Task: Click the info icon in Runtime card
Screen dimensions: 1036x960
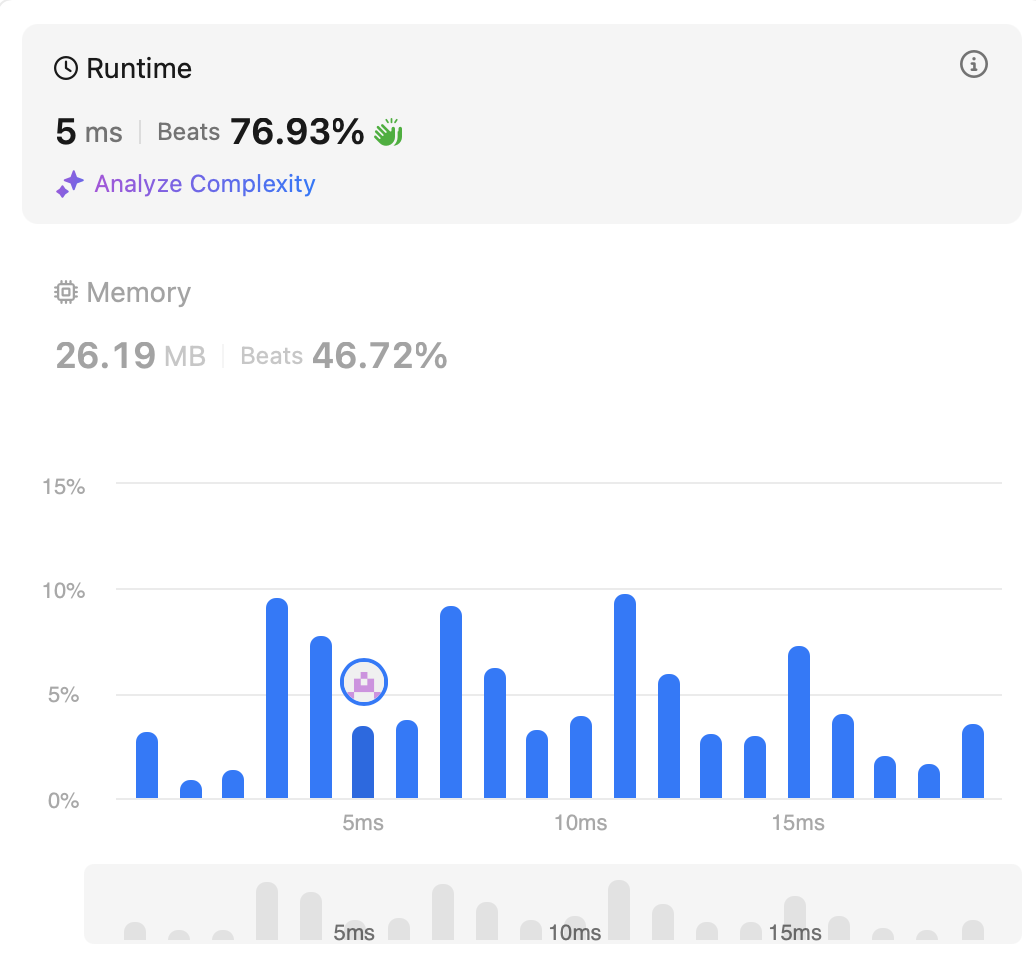Action: pyautogui.click(x=973, y=65)
